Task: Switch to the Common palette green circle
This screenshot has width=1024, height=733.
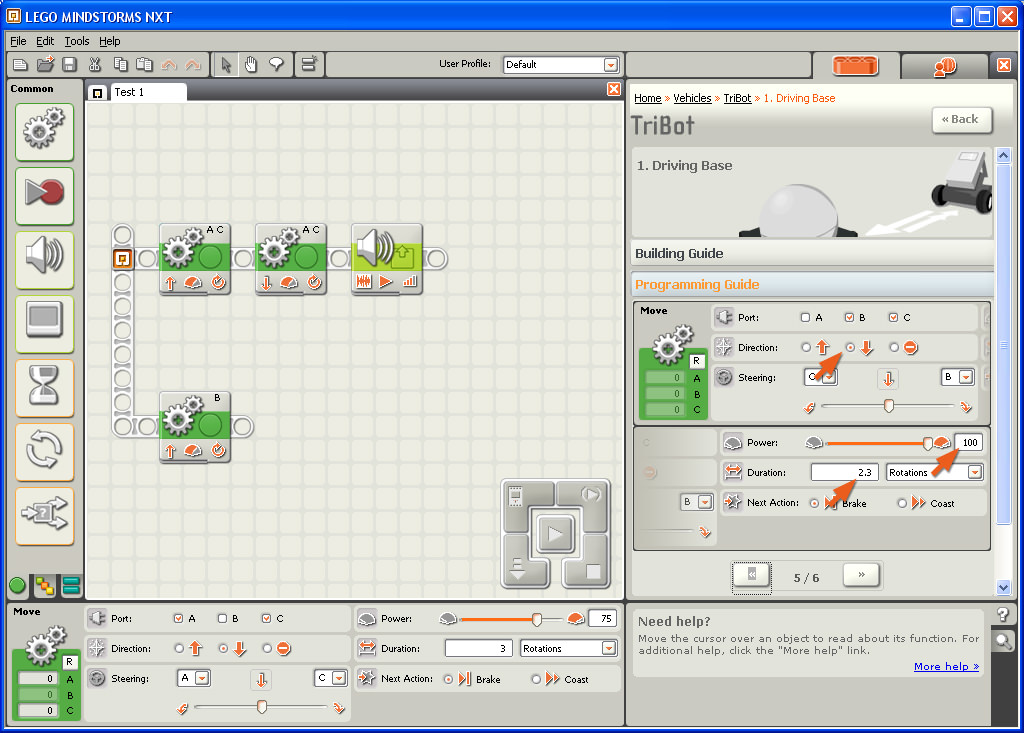Action: 18,585
